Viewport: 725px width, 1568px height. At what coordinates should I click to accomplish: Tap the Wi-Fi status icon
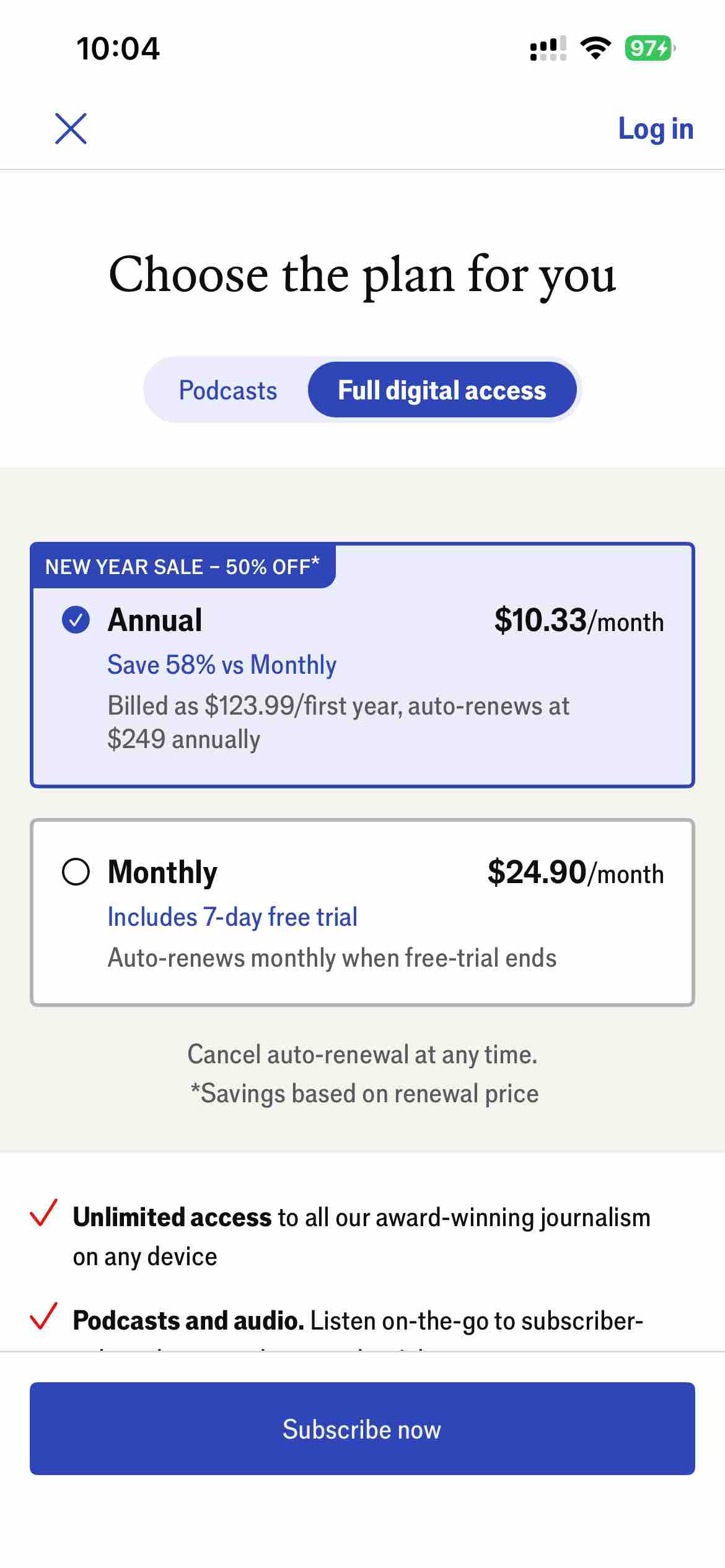point(595,48)
